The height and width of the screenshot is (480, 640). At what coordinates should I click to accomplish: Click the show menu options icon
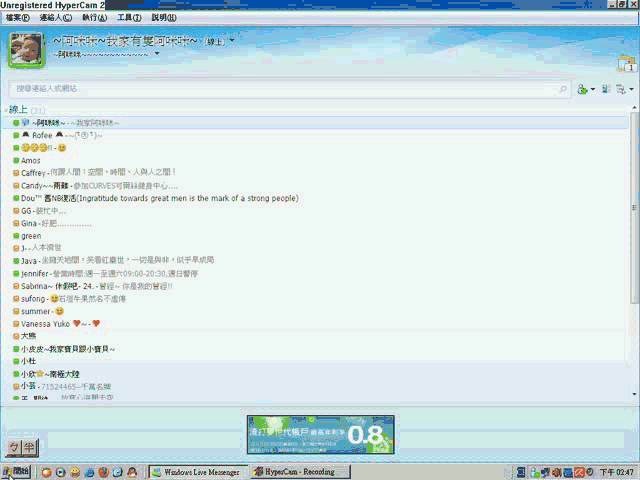coord(620,89)
